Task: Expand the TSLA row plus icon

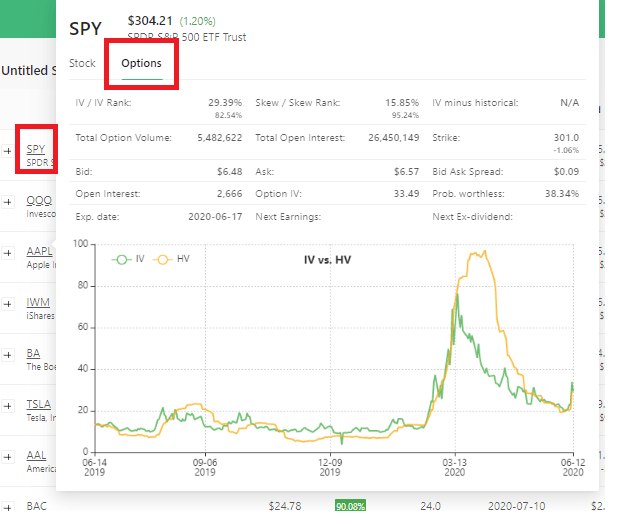Action: [8, 406]
